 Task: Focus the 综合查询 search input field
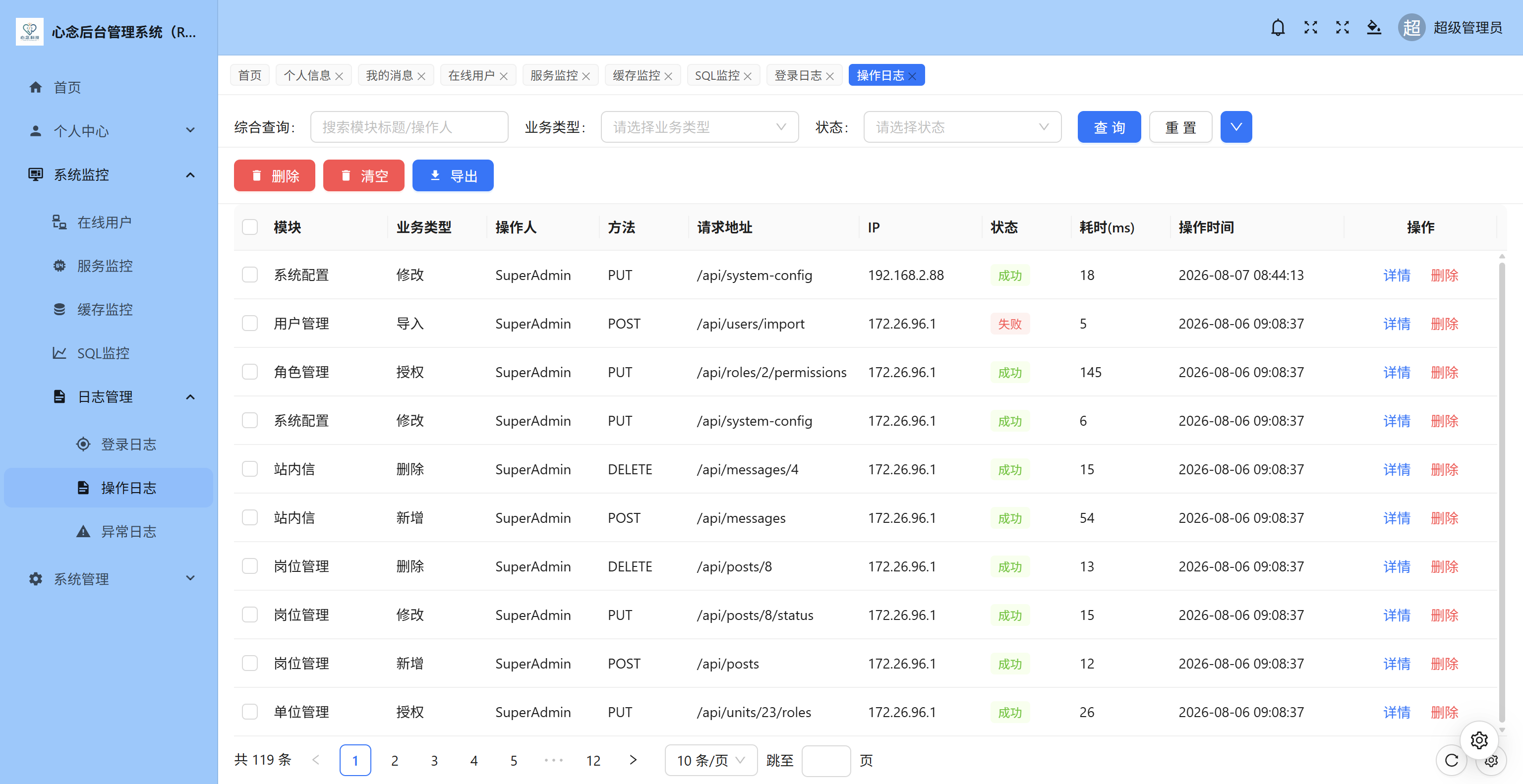coord(409,127)
